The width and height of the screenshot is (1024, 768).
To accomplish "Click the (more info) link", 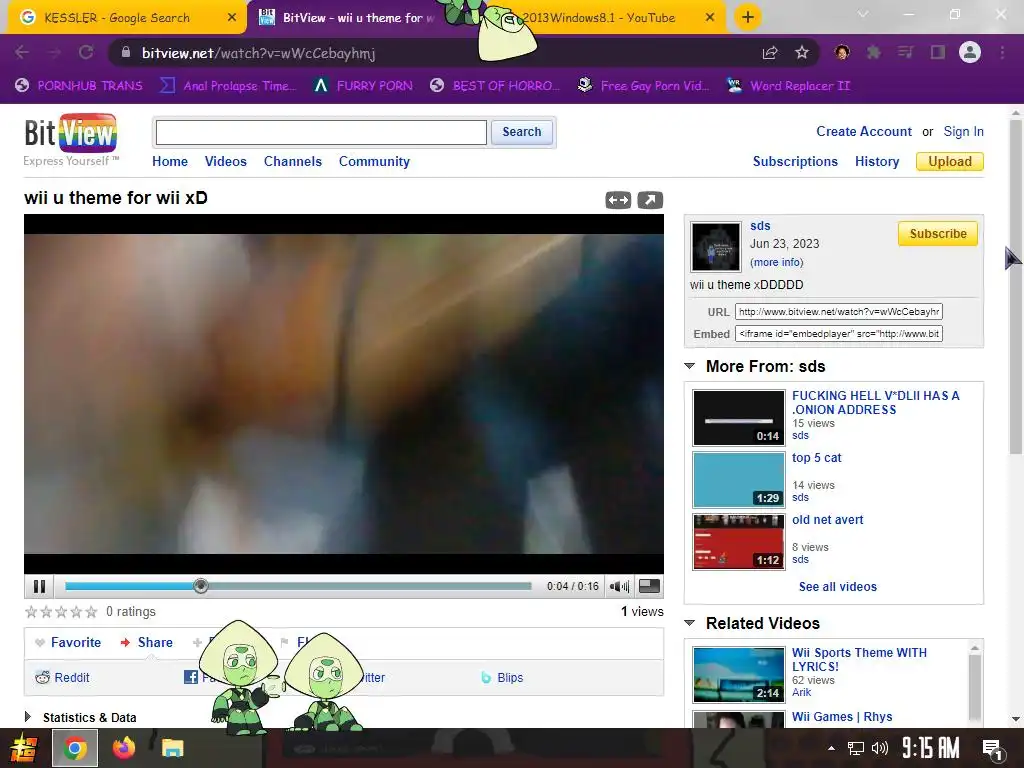I will [776, 262].
